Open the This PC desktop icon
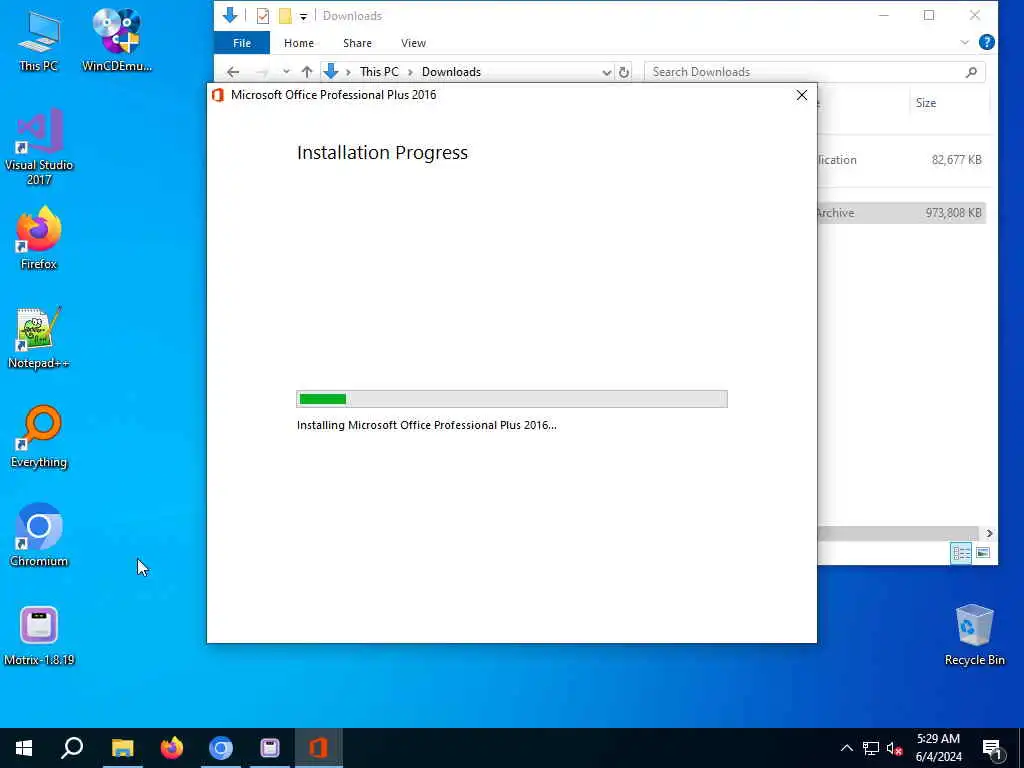 [39, 40]
